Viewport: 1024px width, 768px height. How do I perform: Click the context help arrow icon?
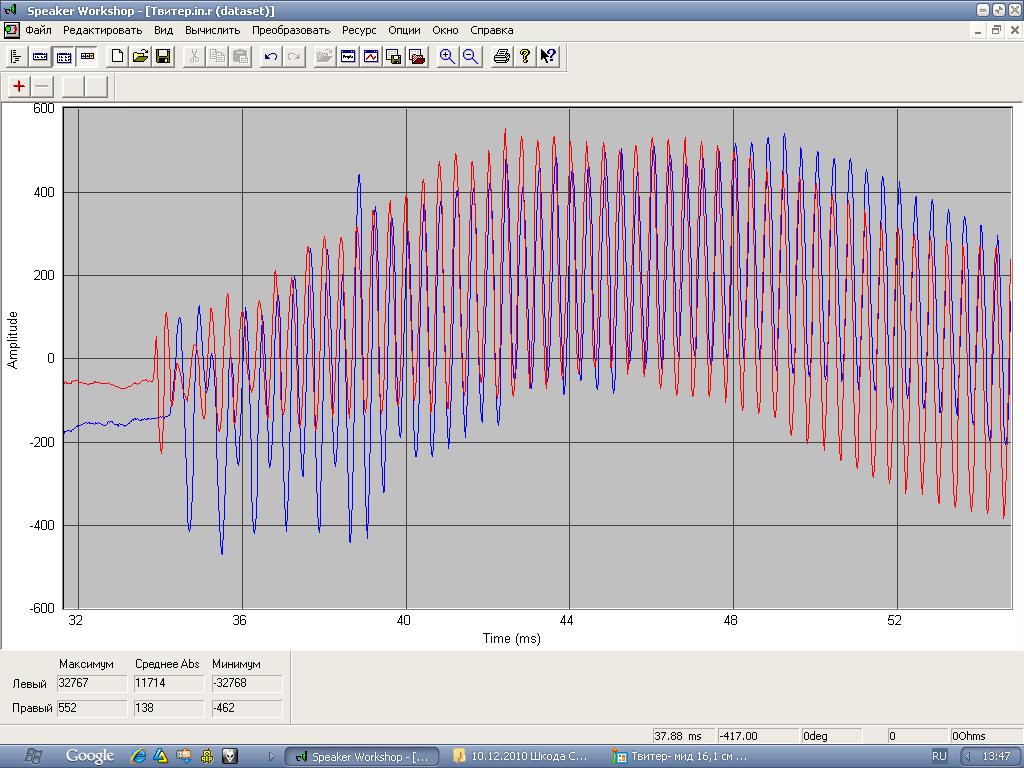(x=547, y=57)
